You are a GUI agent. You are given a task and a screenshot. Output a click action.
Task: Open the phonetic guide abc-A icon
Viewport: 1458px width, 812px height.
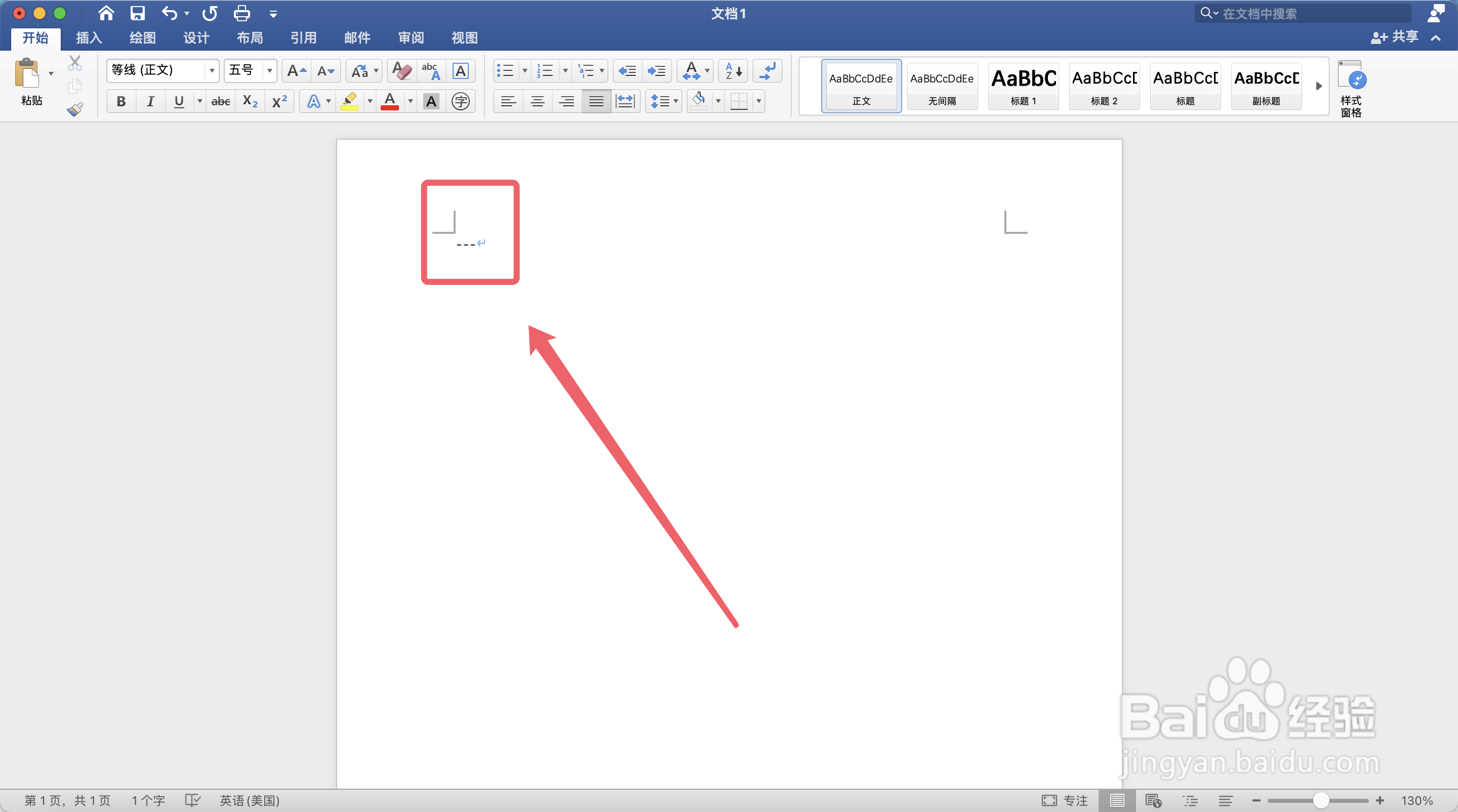[x=431, y=71]
